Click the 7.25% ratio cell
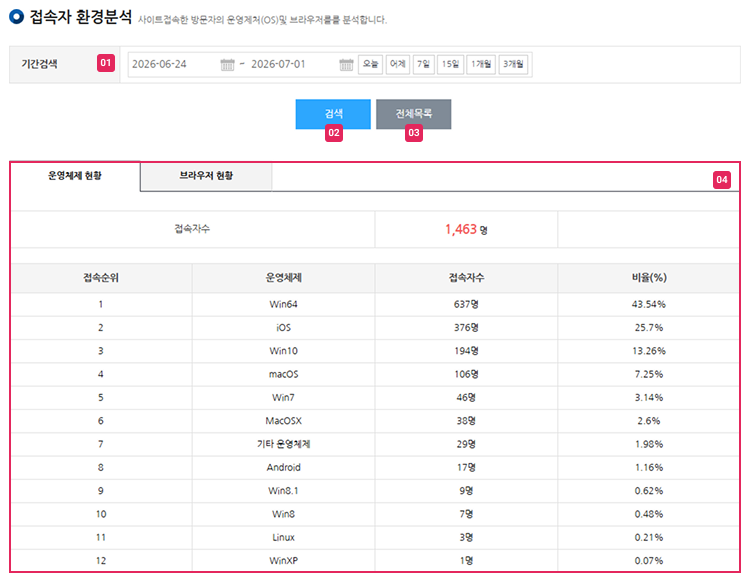 tap(649, 374)
